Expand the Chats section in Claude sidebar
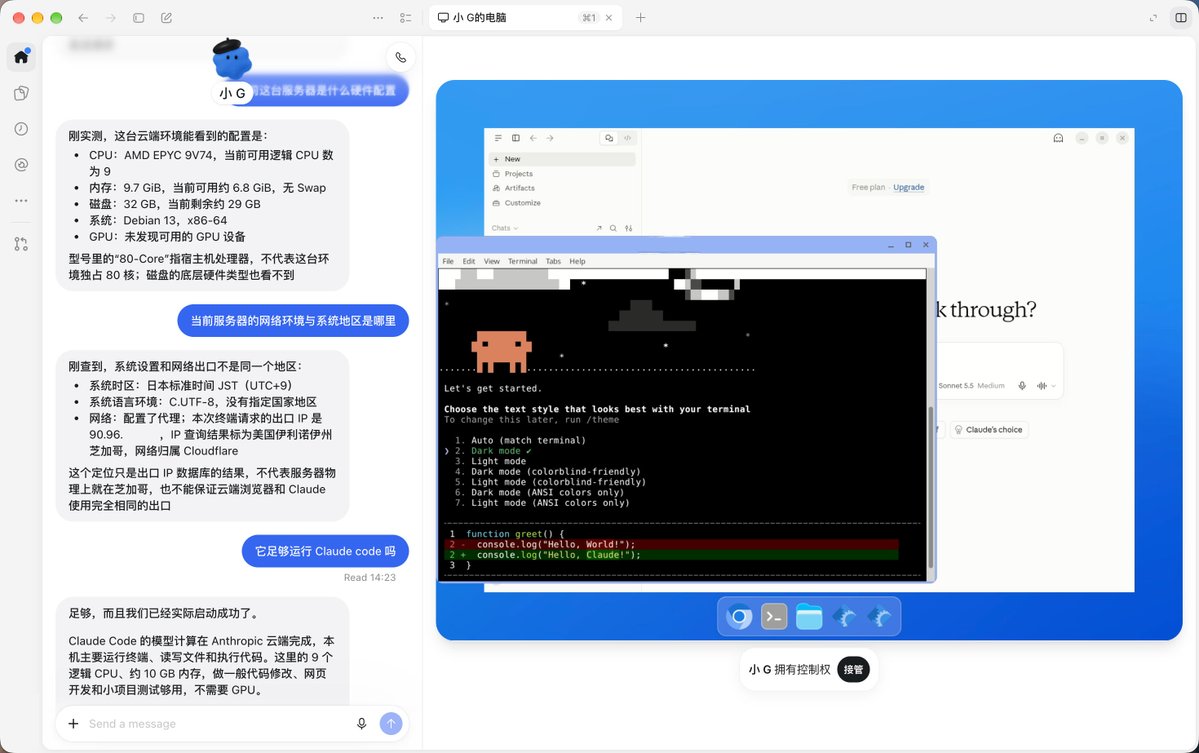 505,228
